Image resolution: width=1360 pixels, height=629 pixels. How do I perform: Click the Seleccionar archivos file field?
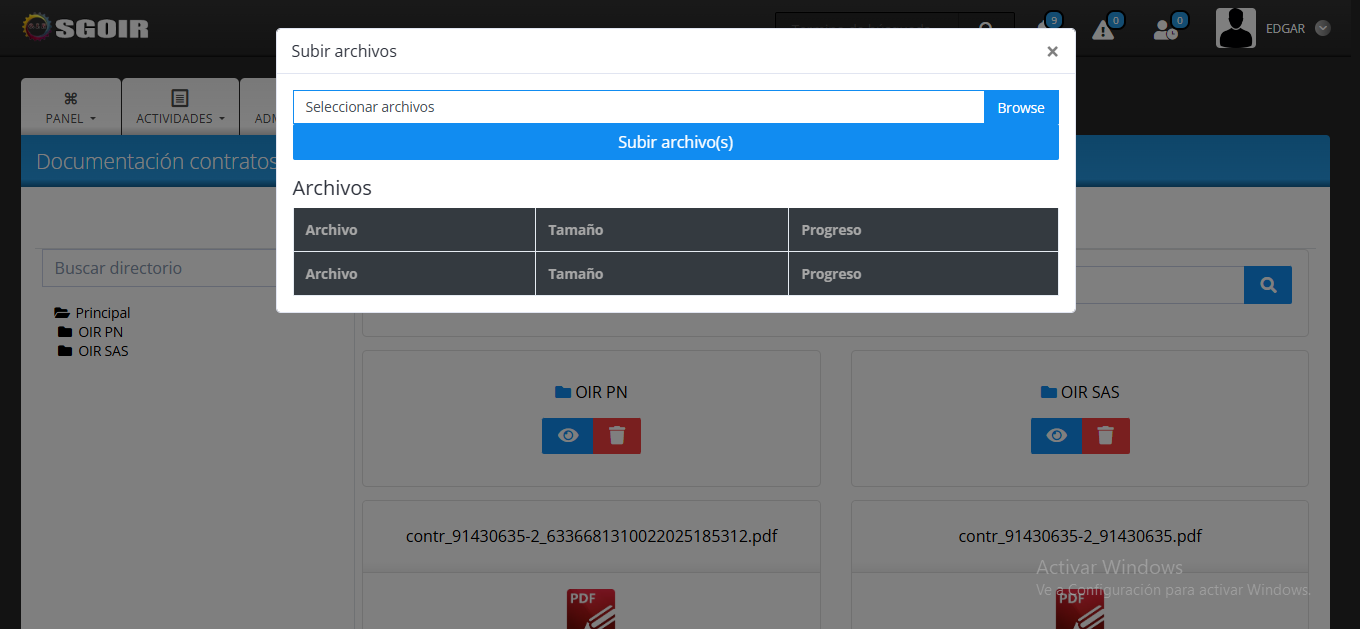click(638, 108)
